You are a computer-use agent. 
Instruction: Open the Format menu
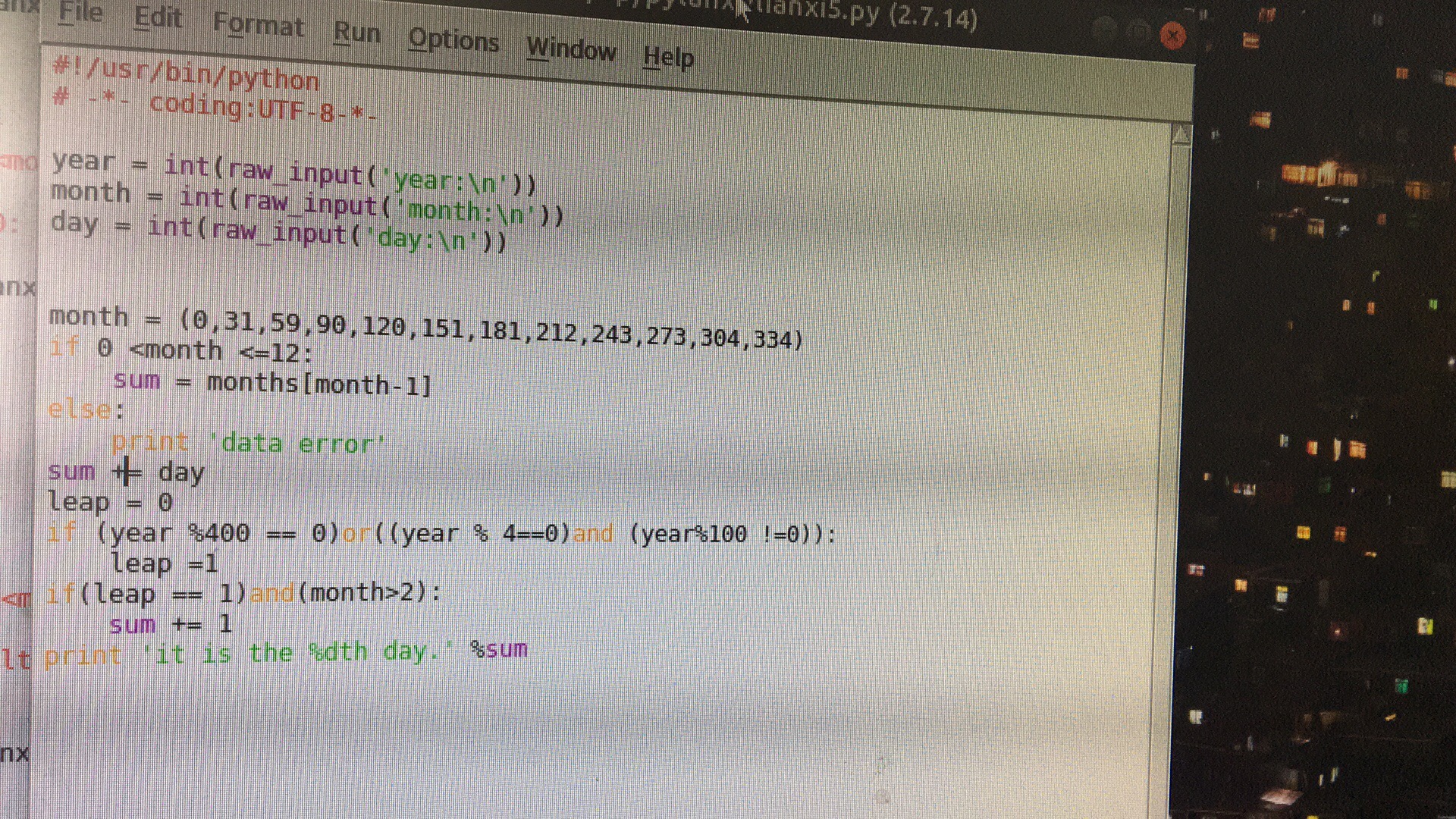point(258,25)
